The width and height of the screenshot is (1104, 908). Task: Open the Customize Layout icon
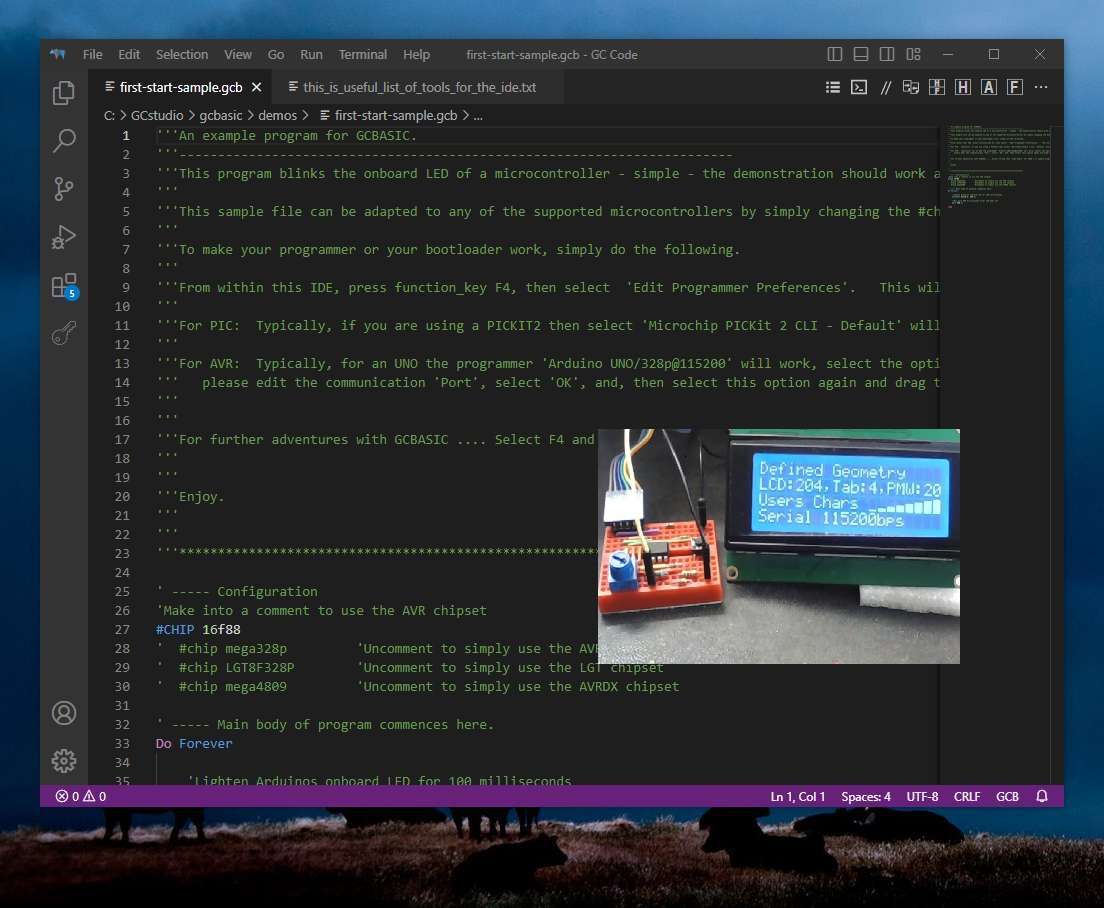tap(913, 54)
